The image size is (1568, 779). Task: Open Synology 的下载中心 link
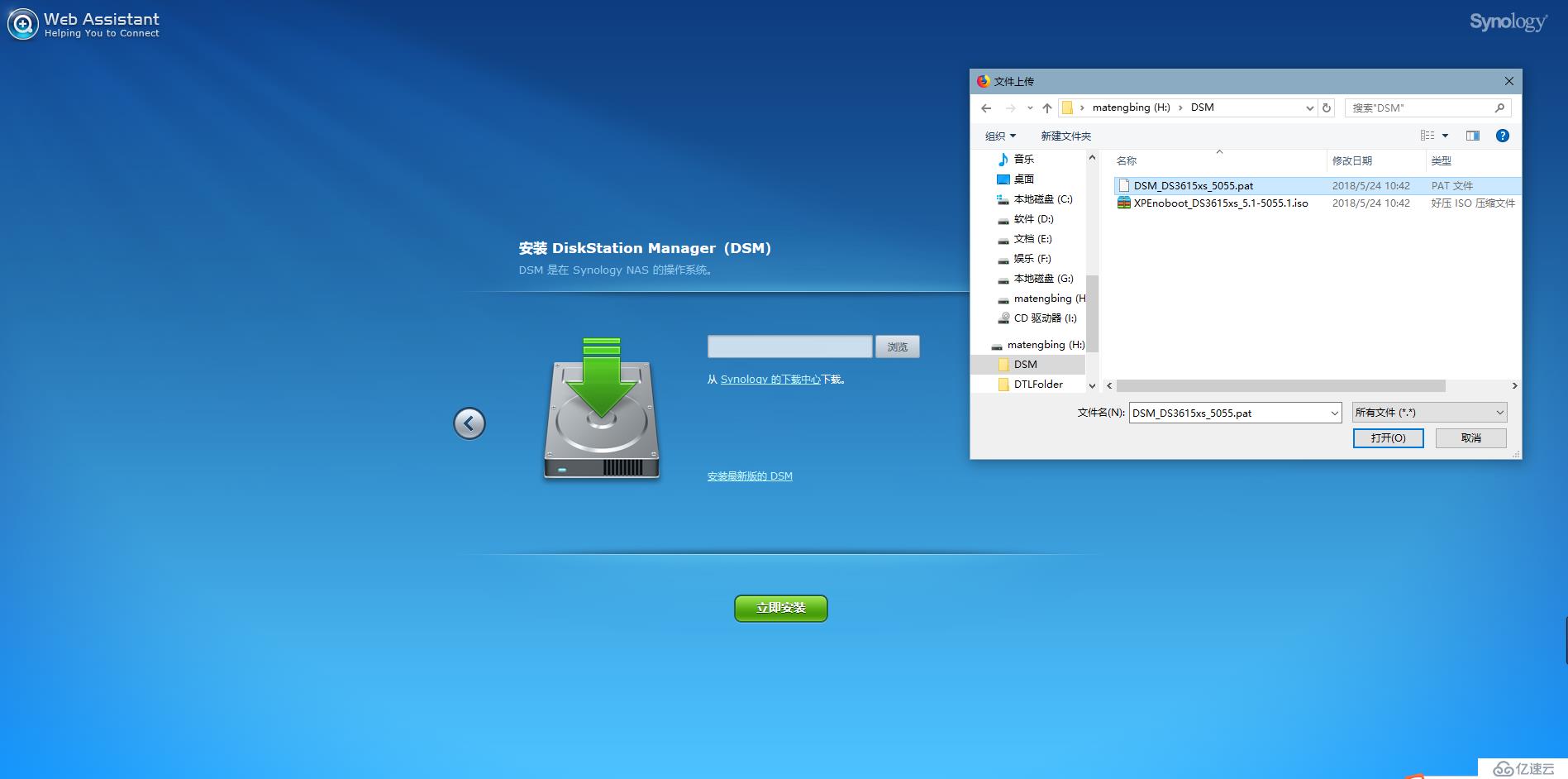pyautogui.click(x=770, y=379)
